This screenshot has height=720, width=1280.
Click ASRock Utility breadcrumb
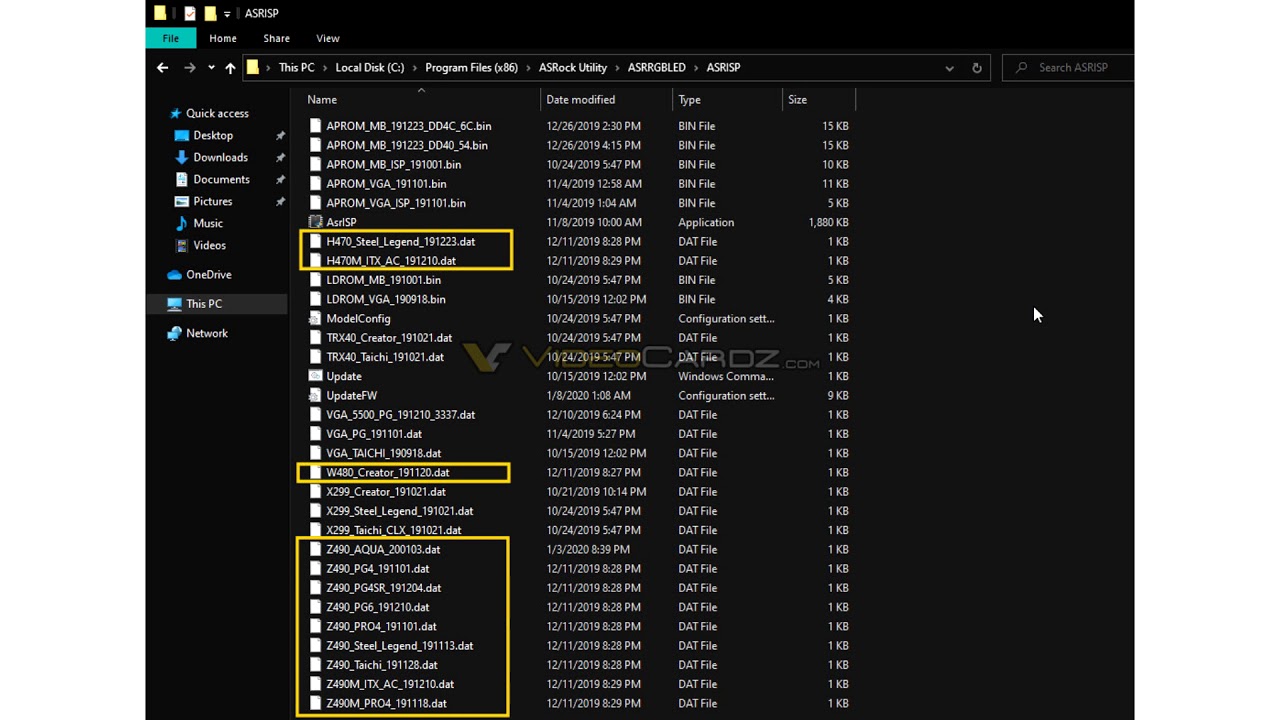click(x=573, y=67)
